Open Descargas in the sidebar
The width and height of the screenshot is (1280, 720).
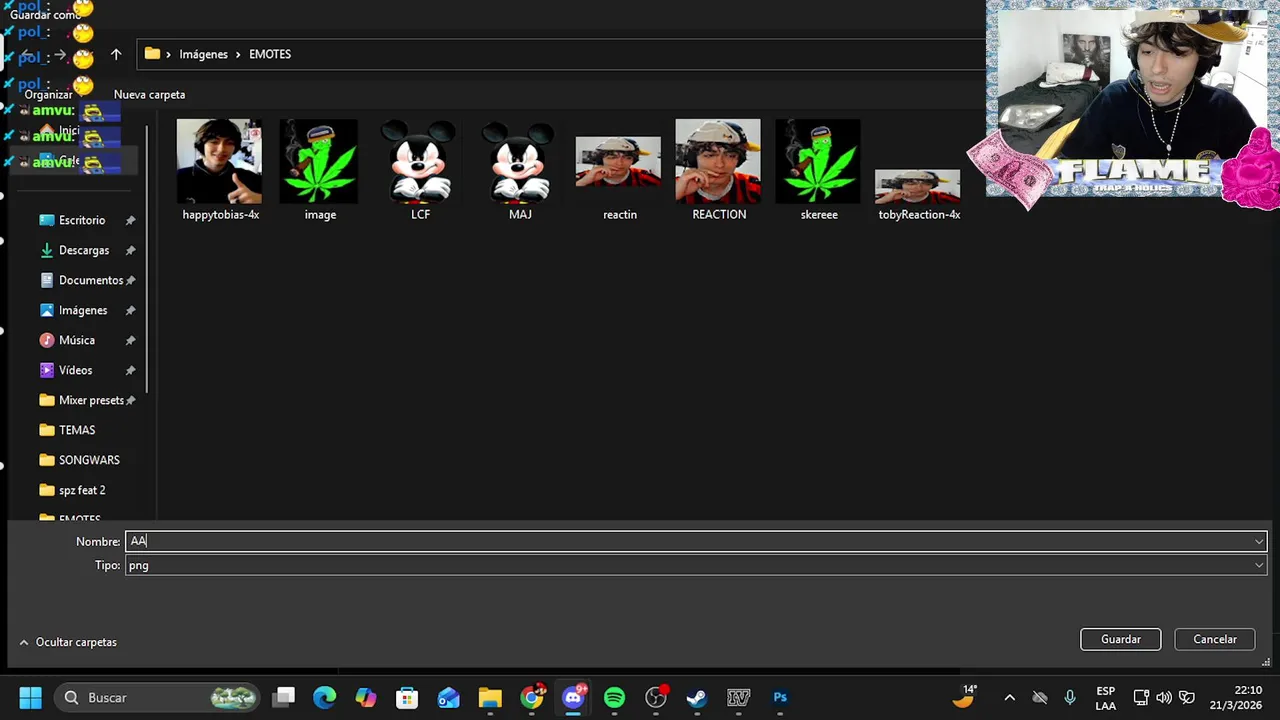tap(84, 250)
